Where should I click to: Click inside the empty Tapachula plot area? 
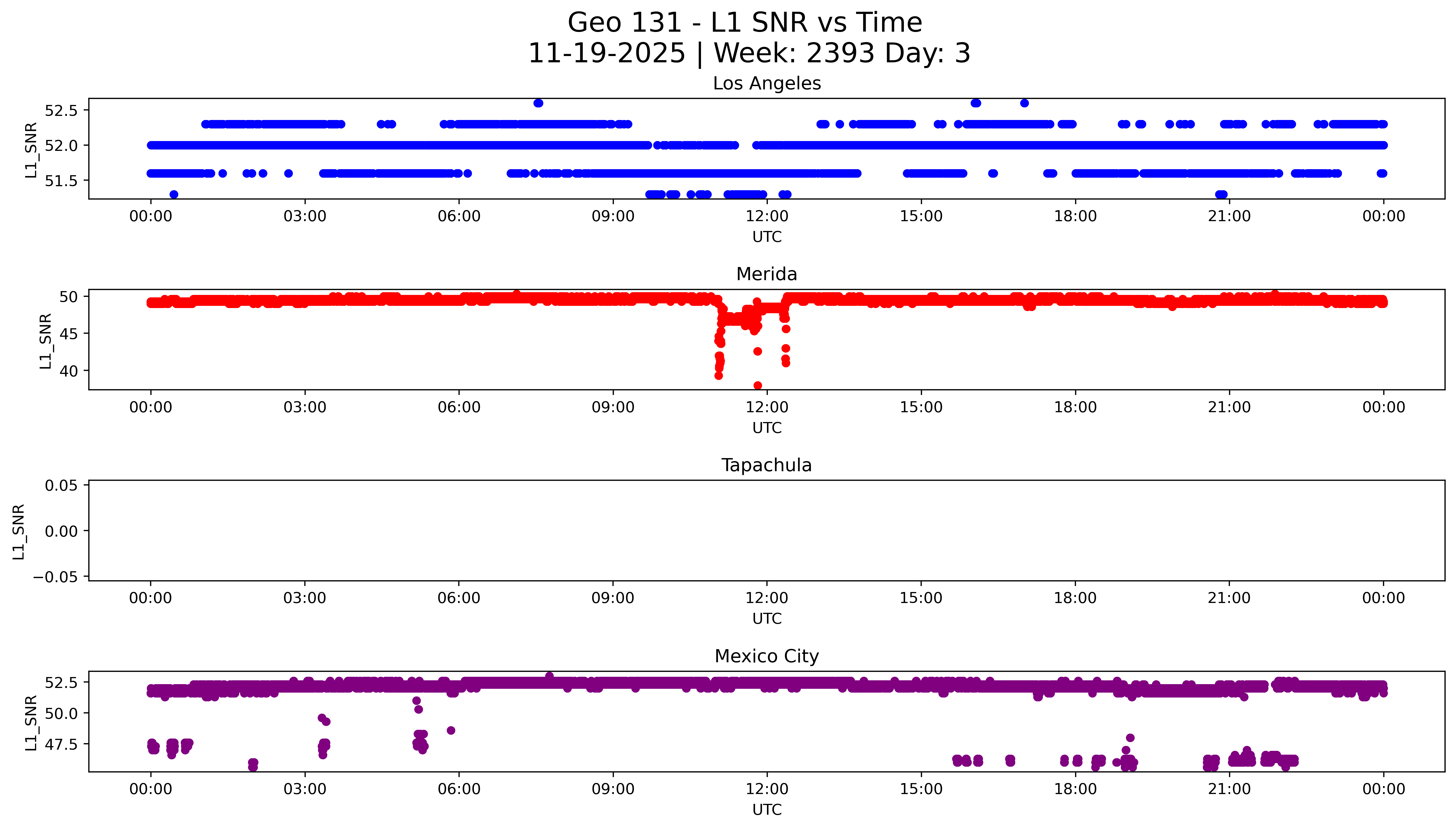pos(766,531)
